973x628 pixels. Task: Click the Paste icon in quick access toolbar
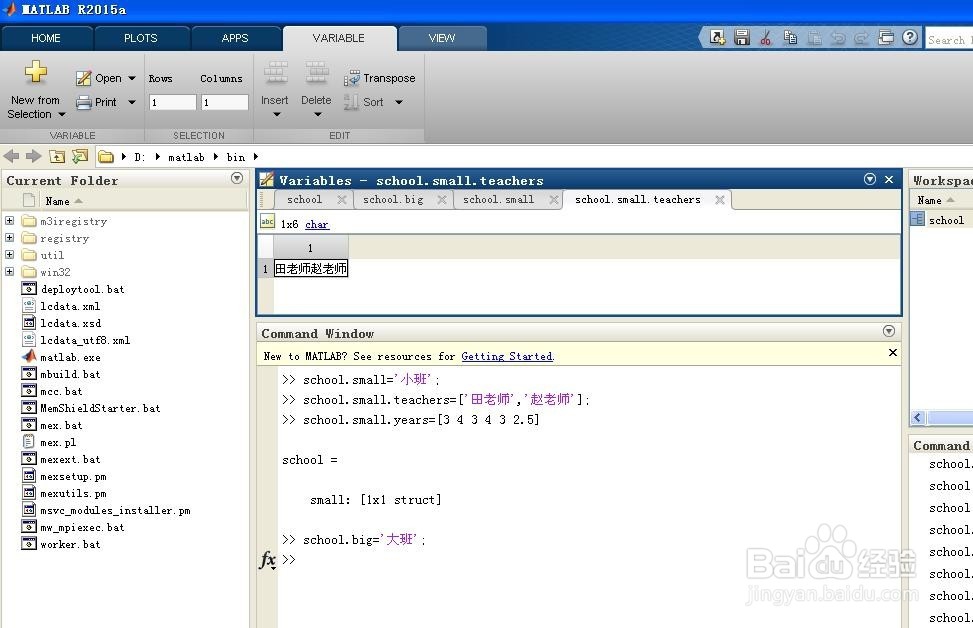point(815,38)
